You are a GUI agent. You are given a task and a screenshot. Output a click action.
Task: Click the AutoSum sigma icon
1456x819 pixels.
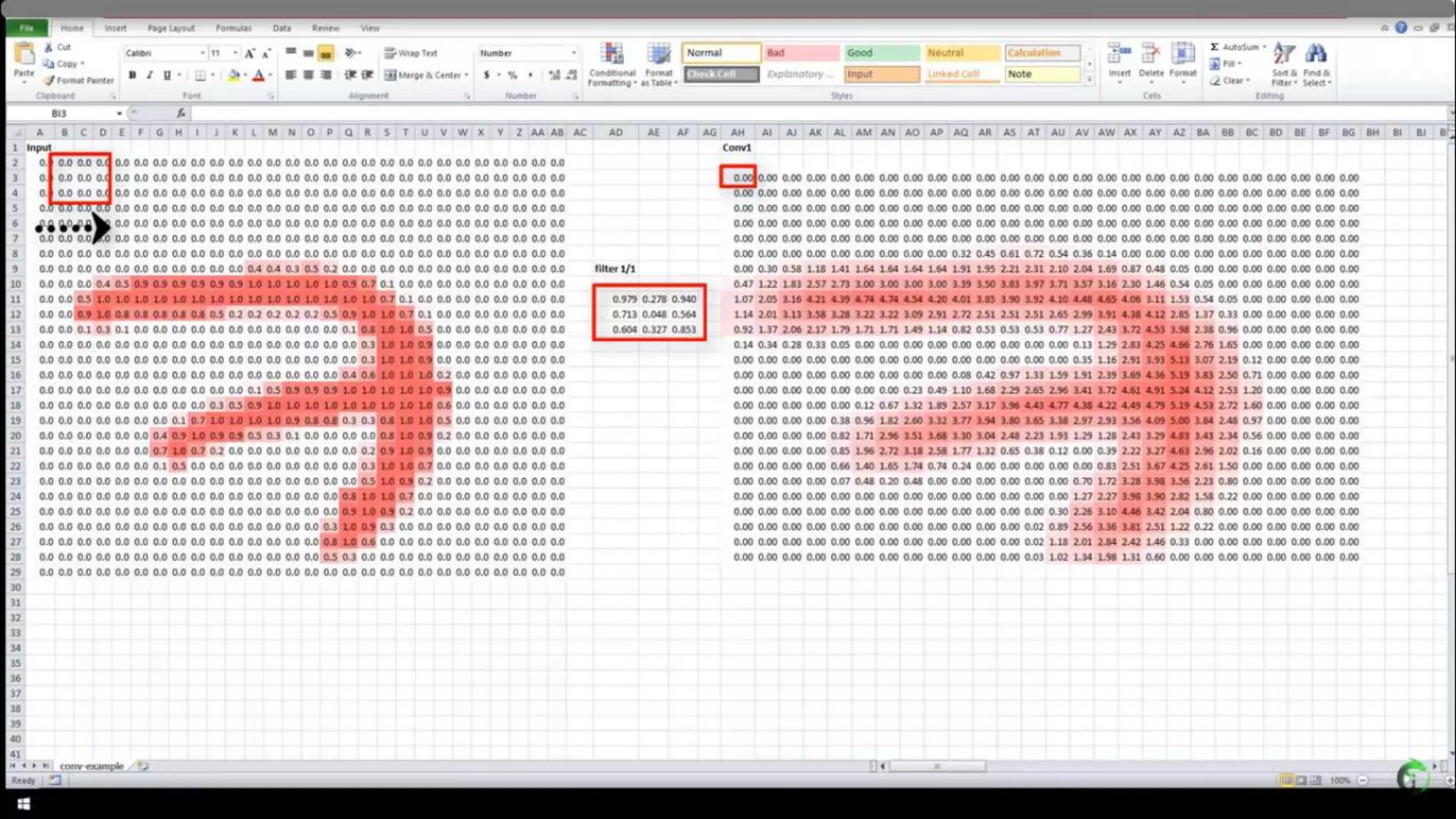pyautogui.click(x=1214, y=47)
